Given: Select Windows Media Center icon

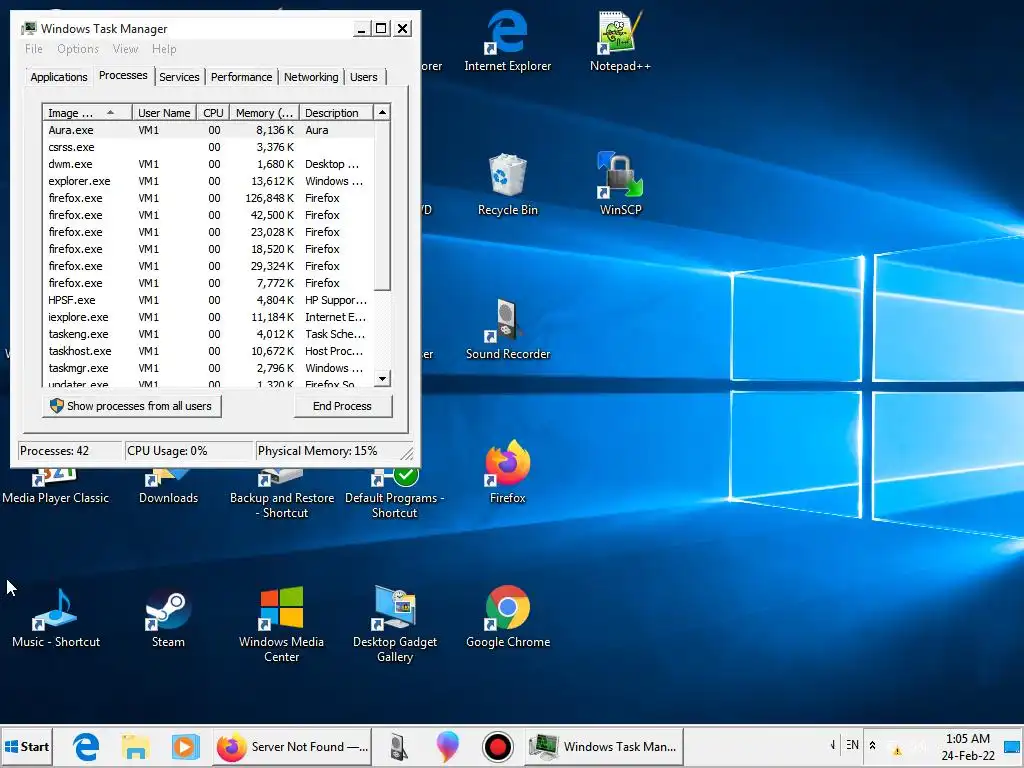Looking at the screenshot, I should point(281,624).
